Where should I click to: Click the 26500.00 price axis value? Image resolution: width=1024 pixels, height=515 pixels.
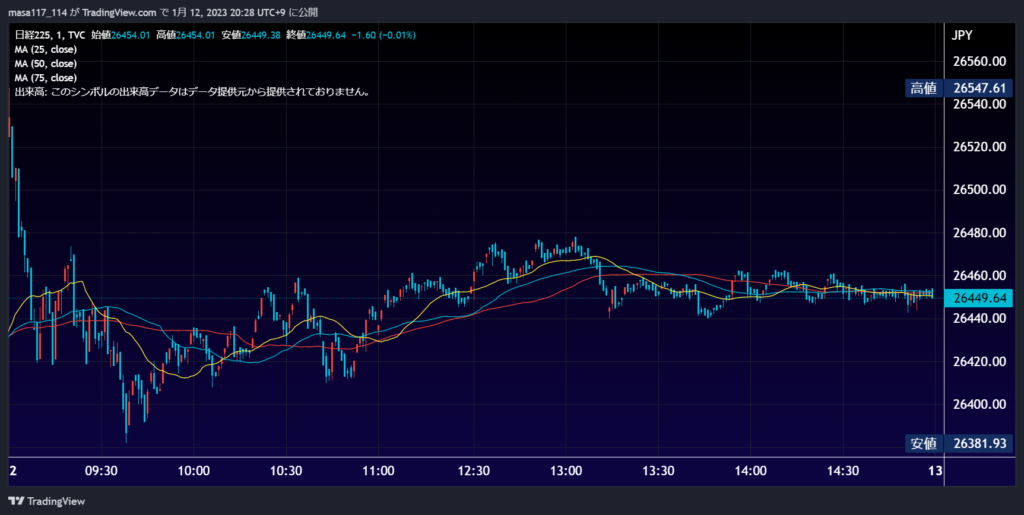point(980,189)
